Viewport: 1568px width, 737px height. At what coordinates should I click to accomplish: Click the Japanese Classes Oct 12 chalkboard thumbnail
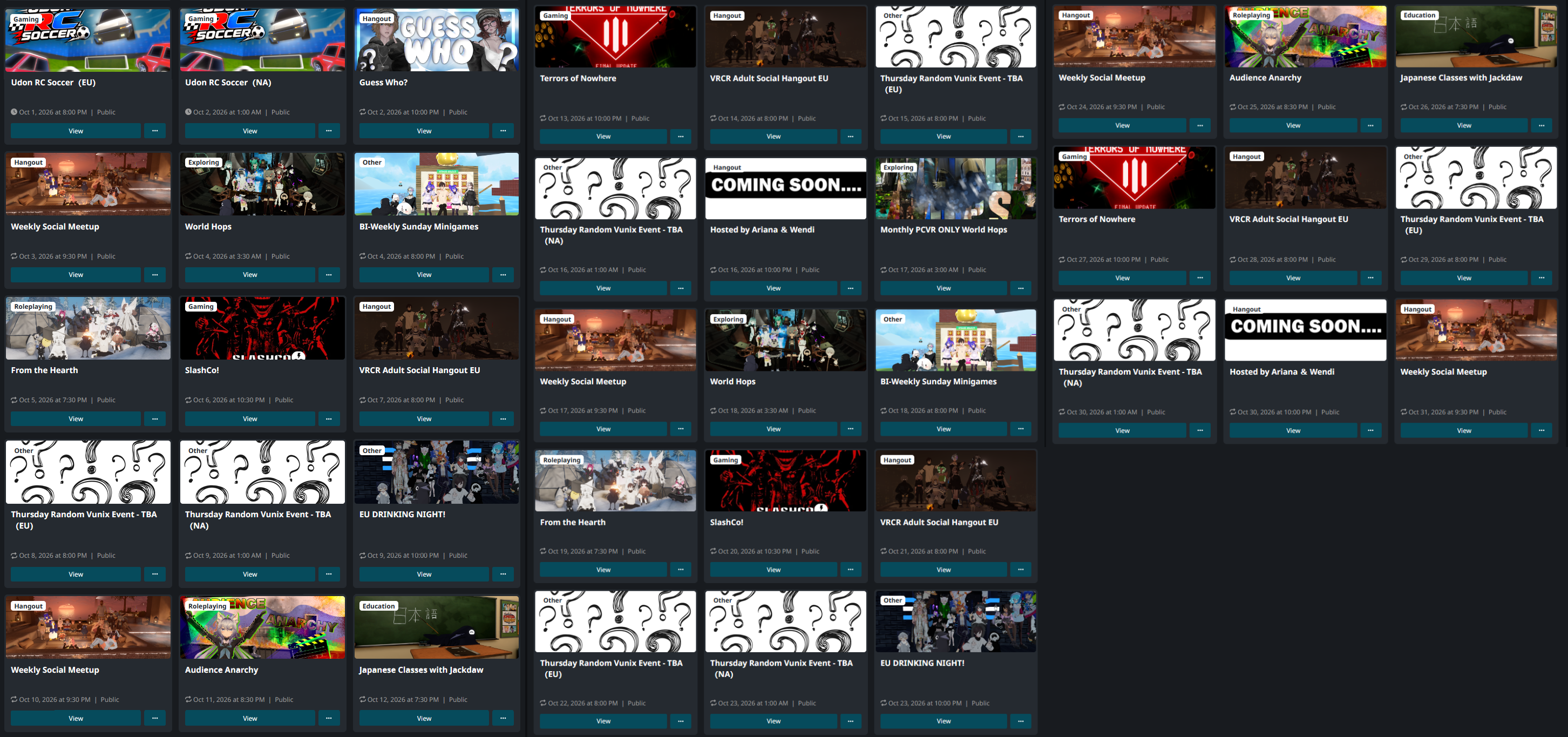coord(437,627)
